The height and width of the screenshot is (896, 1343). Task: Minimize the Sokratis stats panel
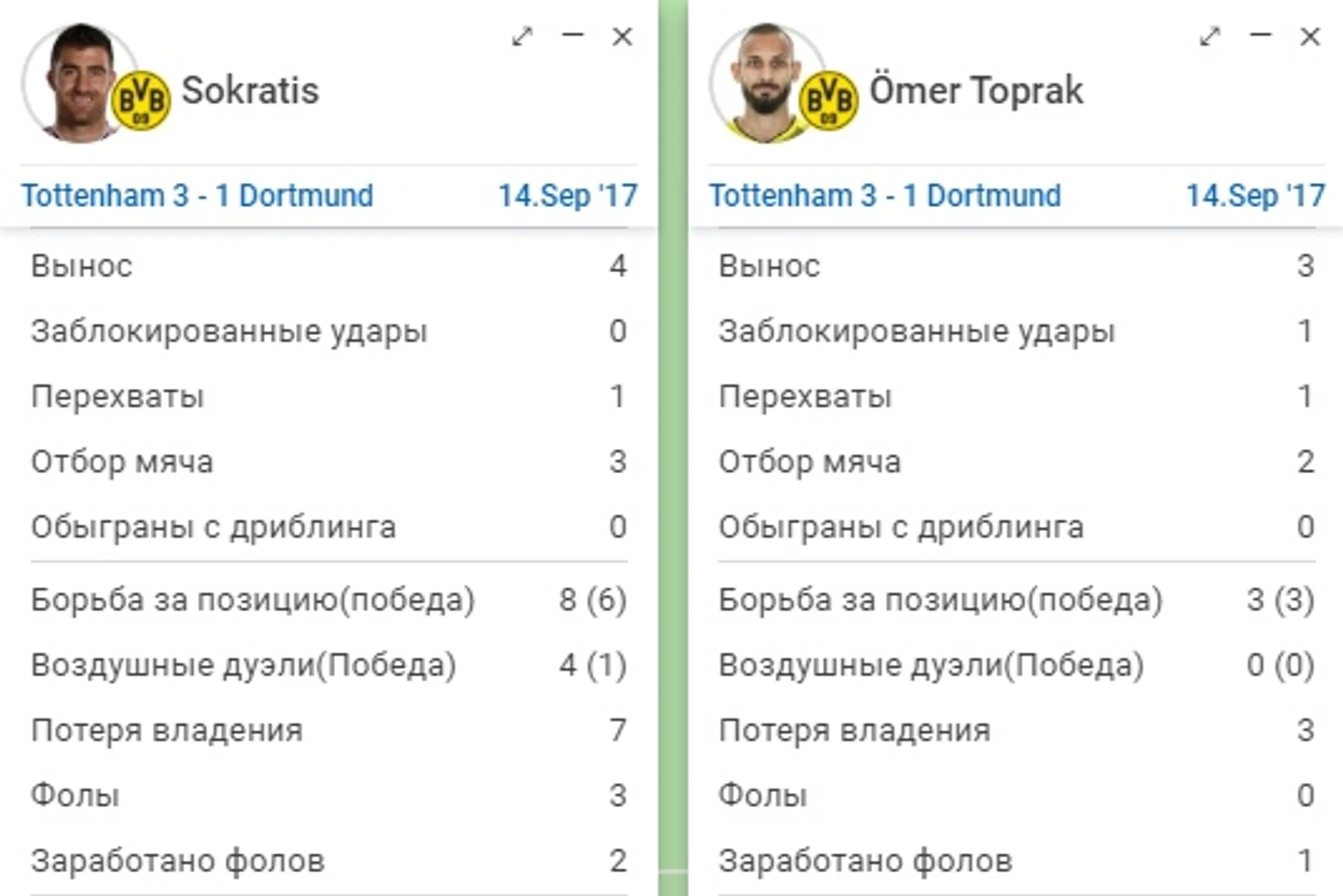tap(573, 36)
